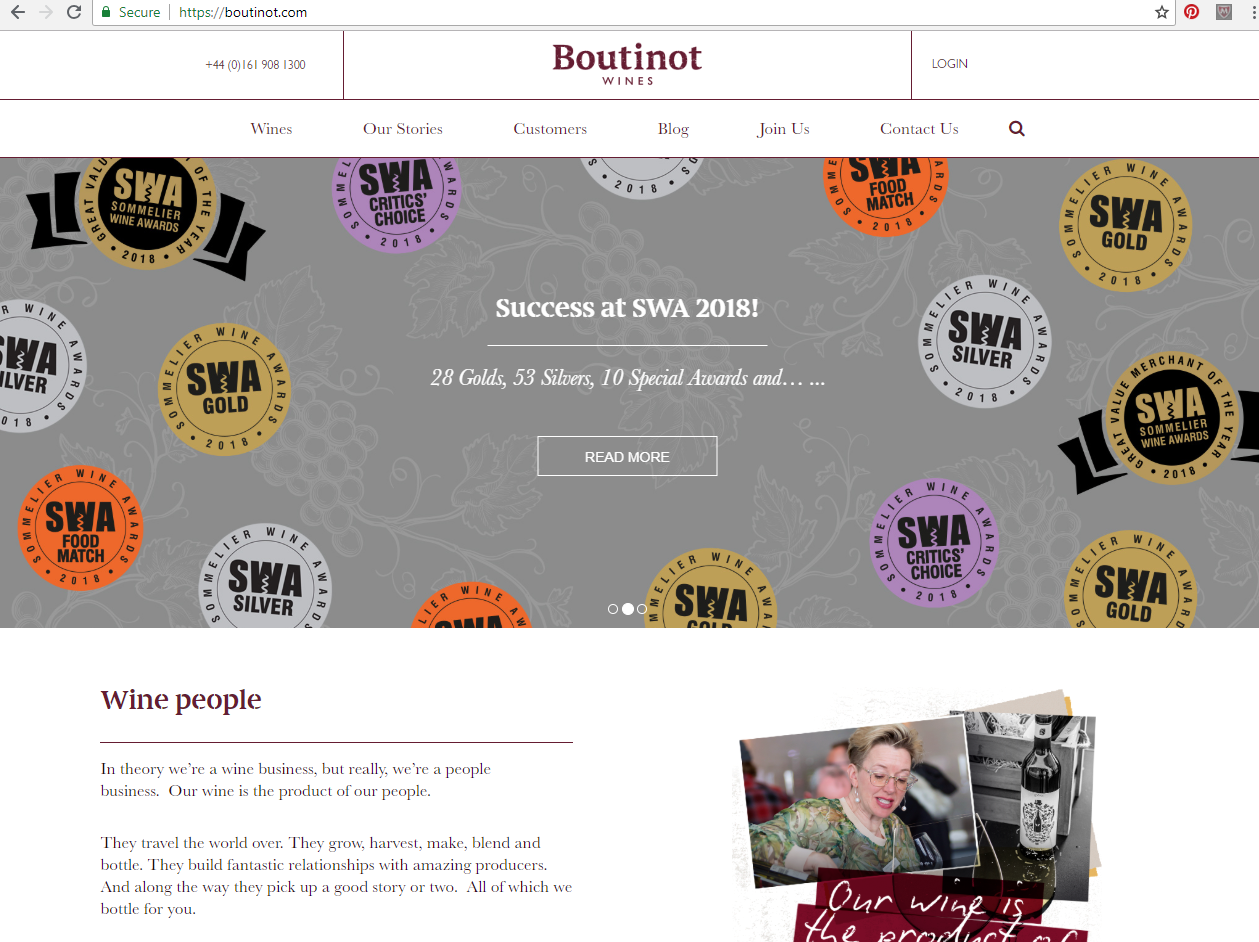Click the LOGIN link
The image size is (1259, 942).
pyautogui.click(x=950, y=64)
